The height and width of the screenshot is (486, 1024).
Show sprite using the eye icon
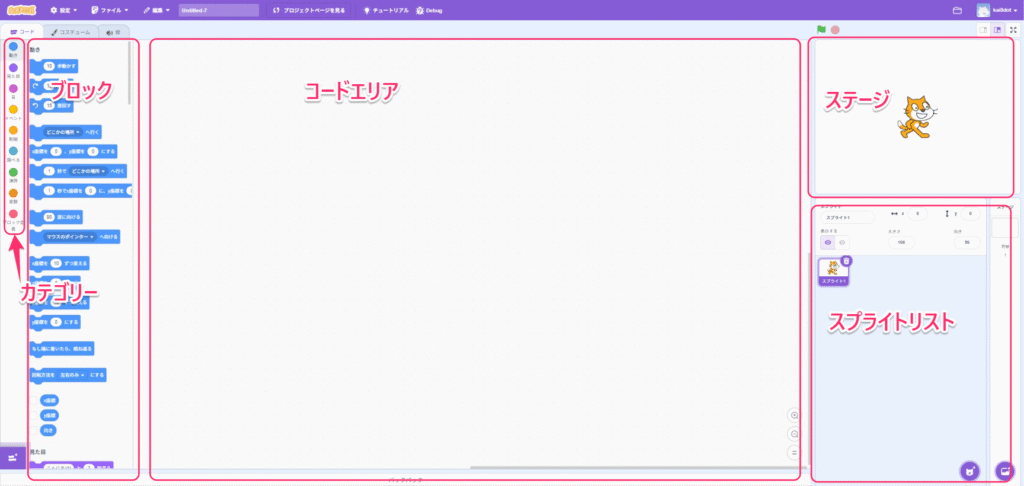click(x=828, y=242)
